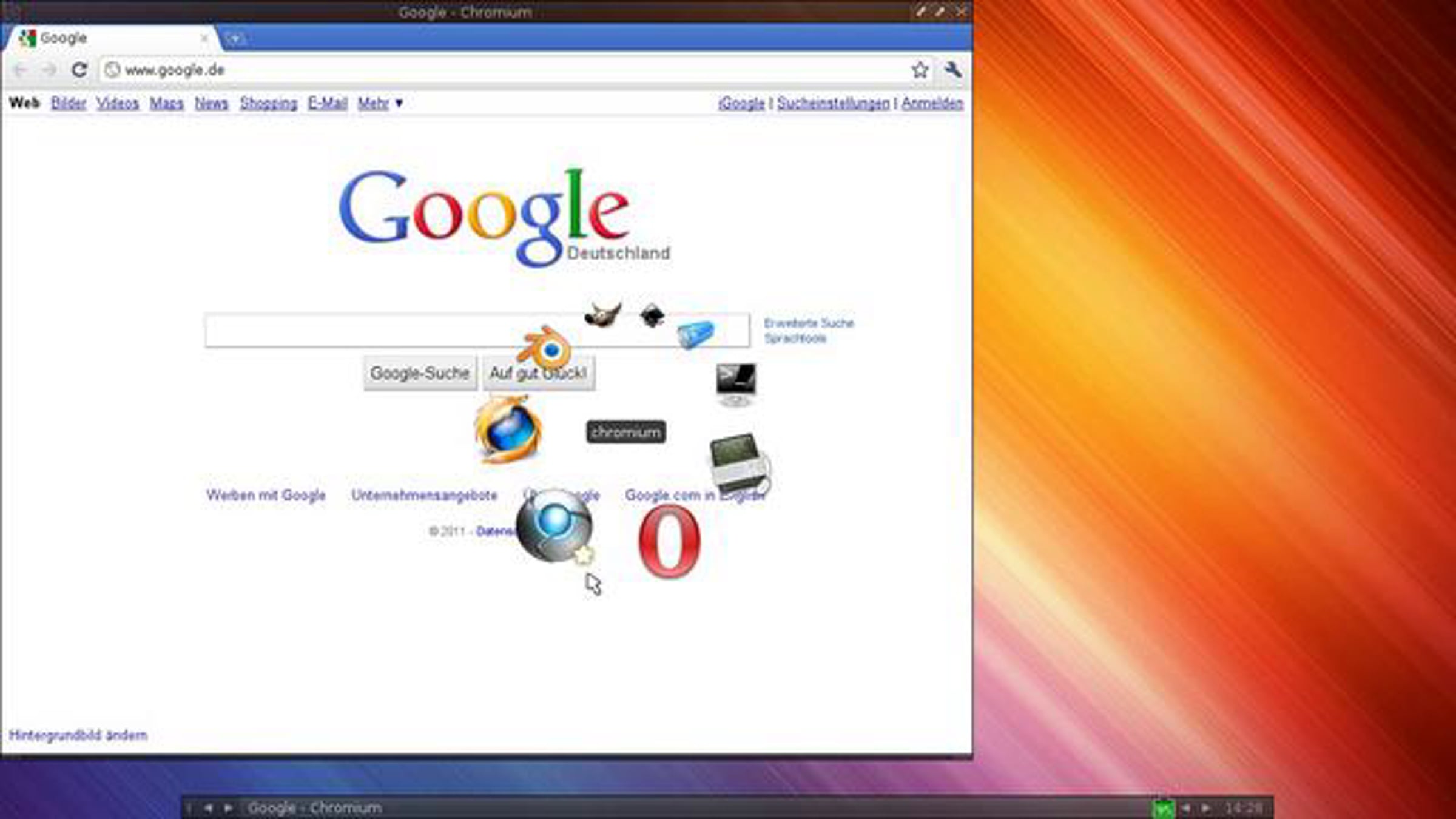
Task: Open the Videos search category
Action: 118,103
